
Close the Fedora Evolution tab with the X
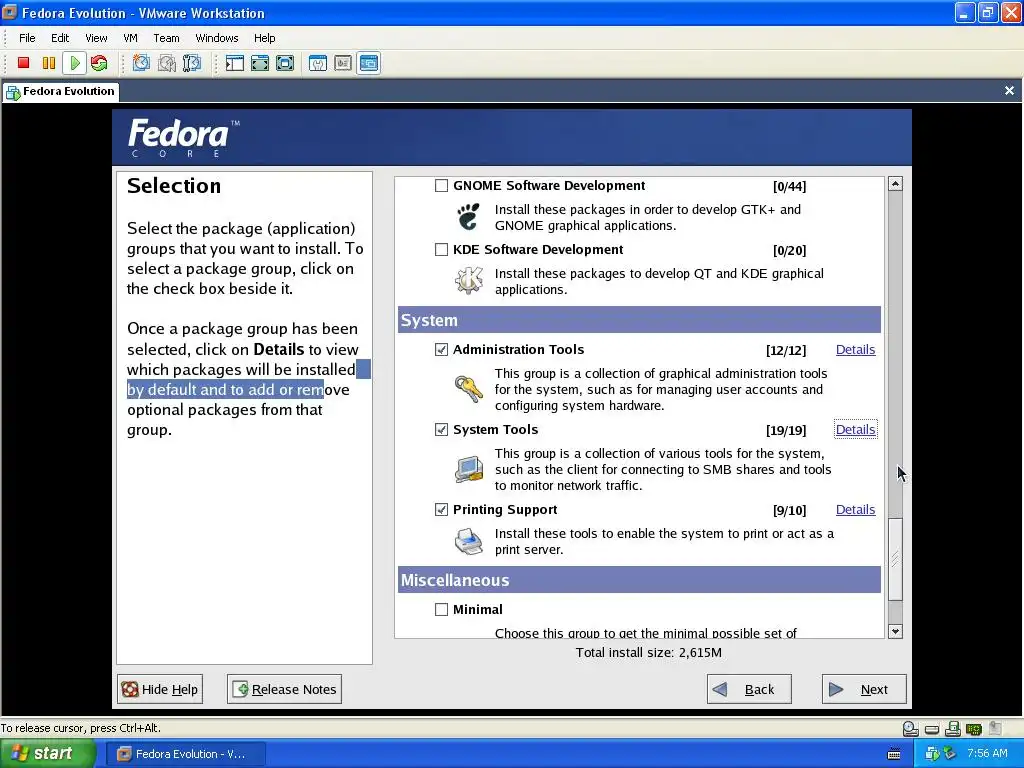(1009, 91)
